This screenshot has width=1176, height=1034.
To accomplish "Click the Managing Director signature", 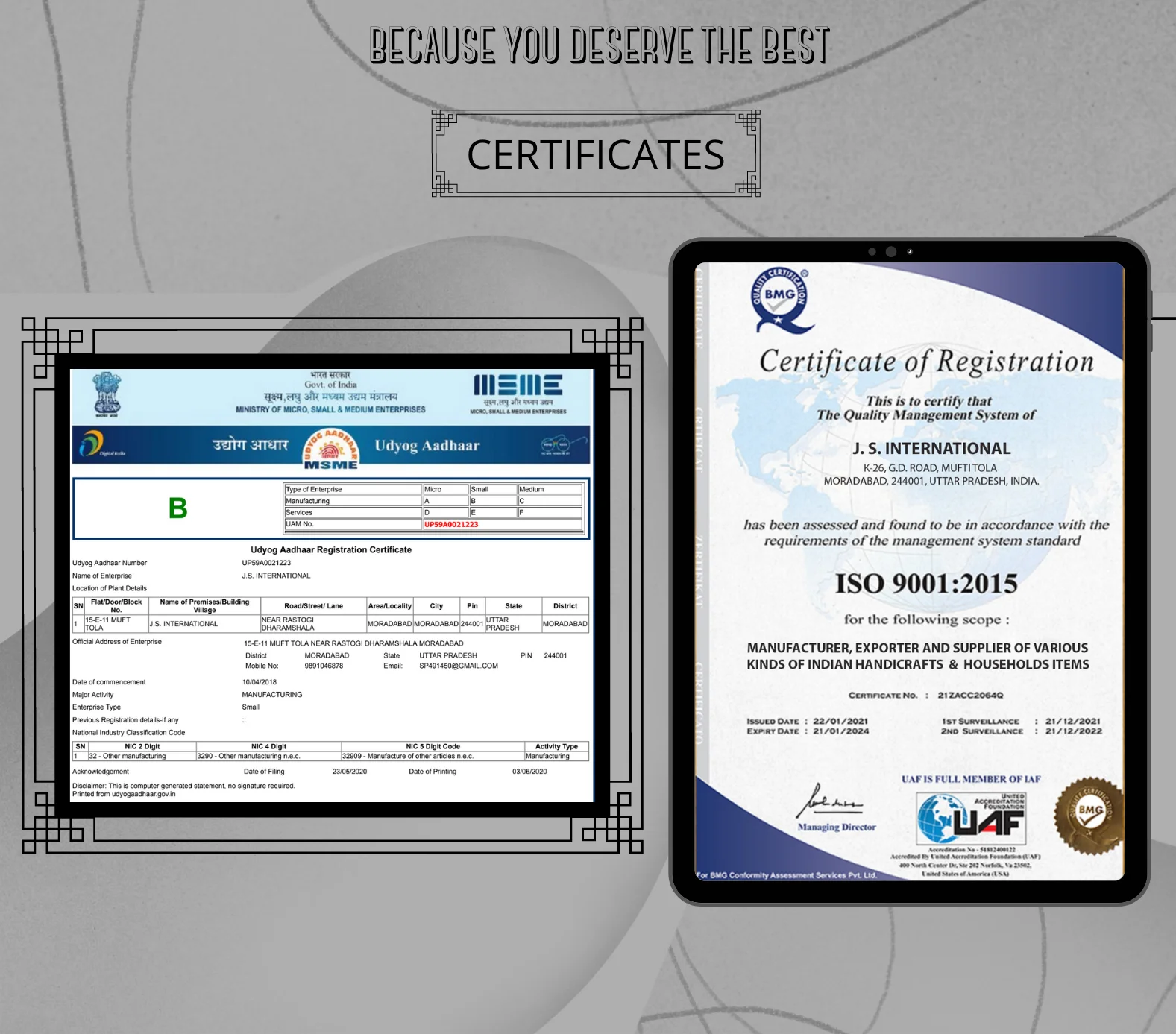I will point(830,802).
